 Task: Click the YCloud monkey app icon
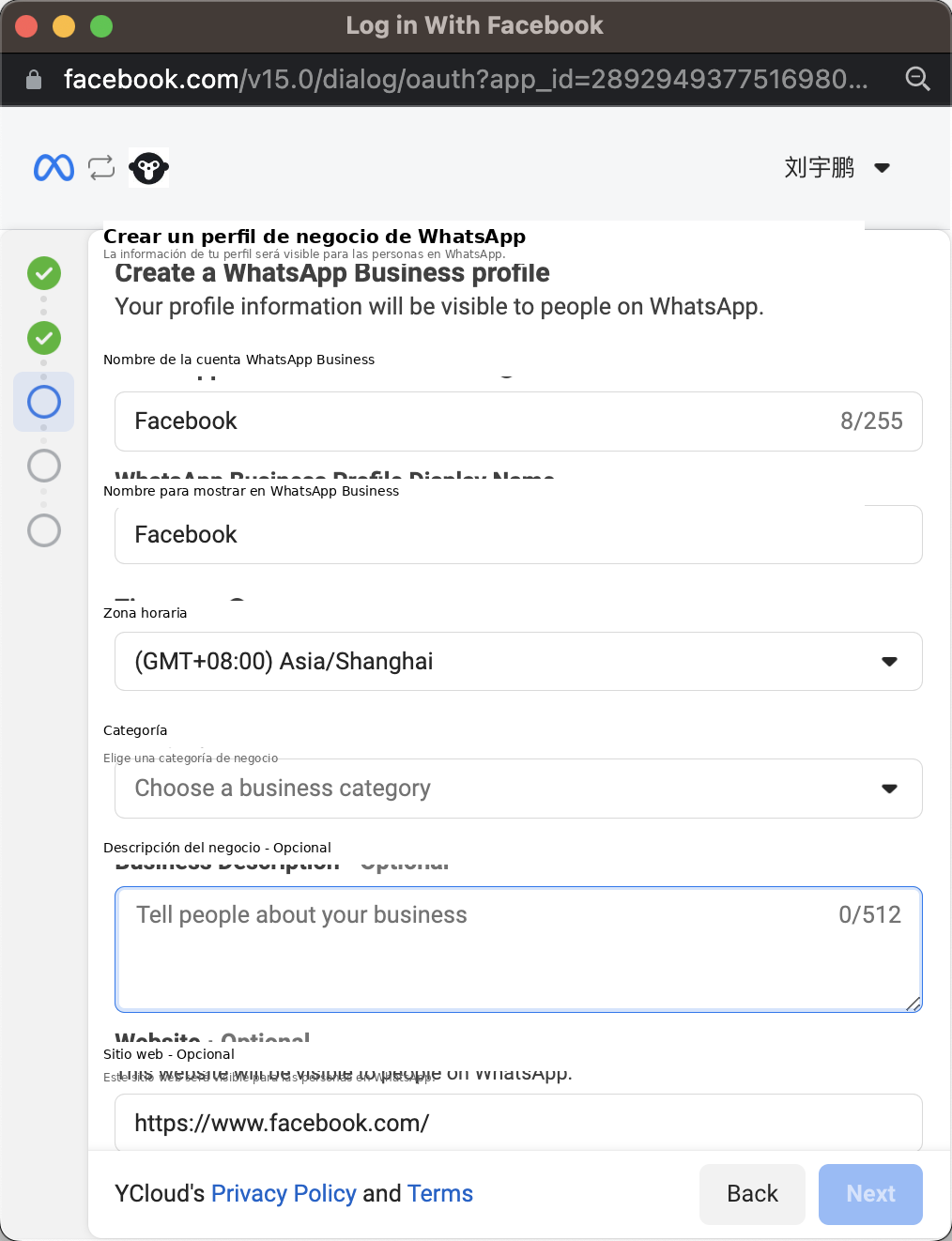148,168
